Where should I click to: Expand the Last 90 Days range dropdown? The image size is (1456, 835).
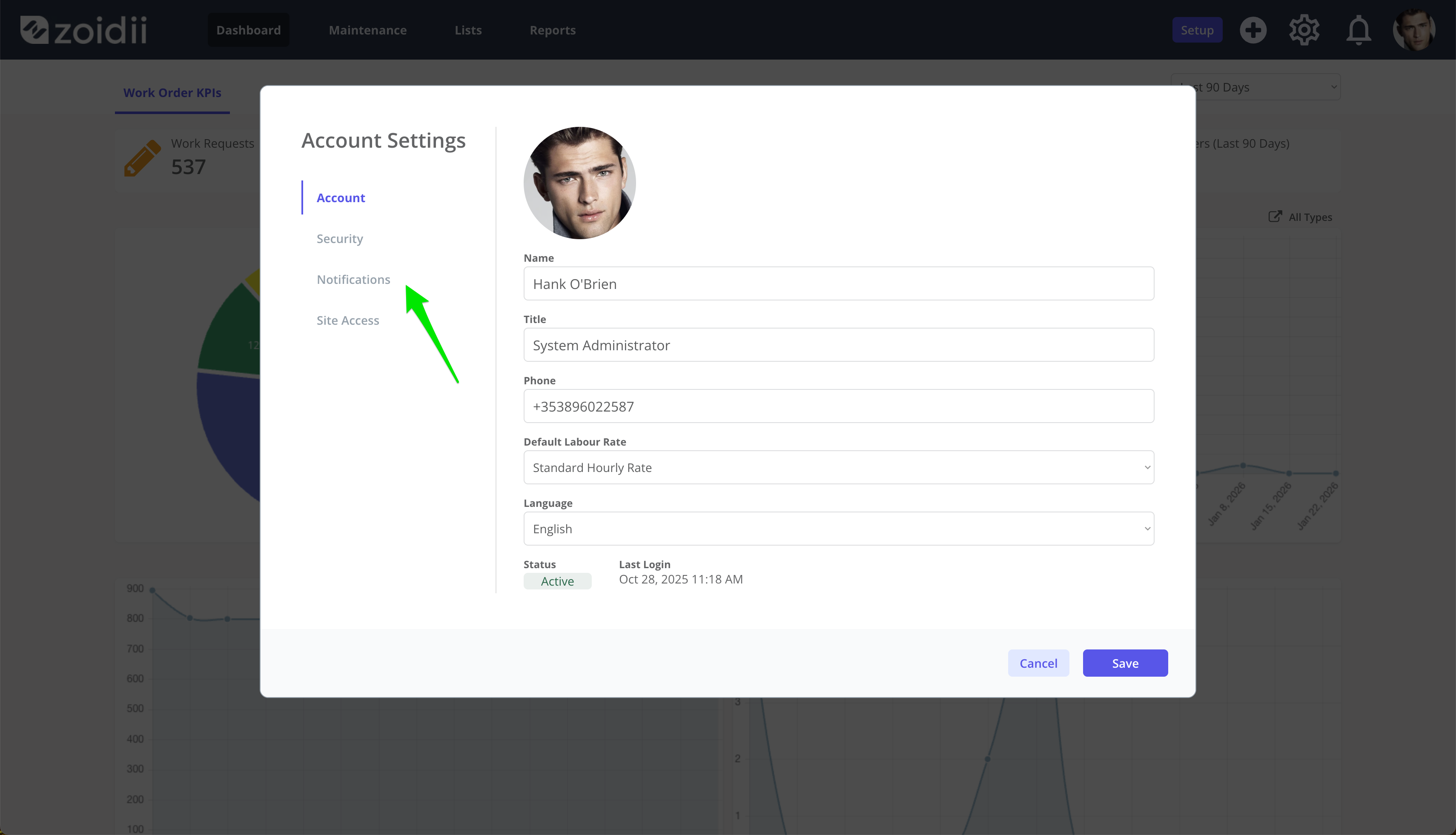pos(1255,87)
